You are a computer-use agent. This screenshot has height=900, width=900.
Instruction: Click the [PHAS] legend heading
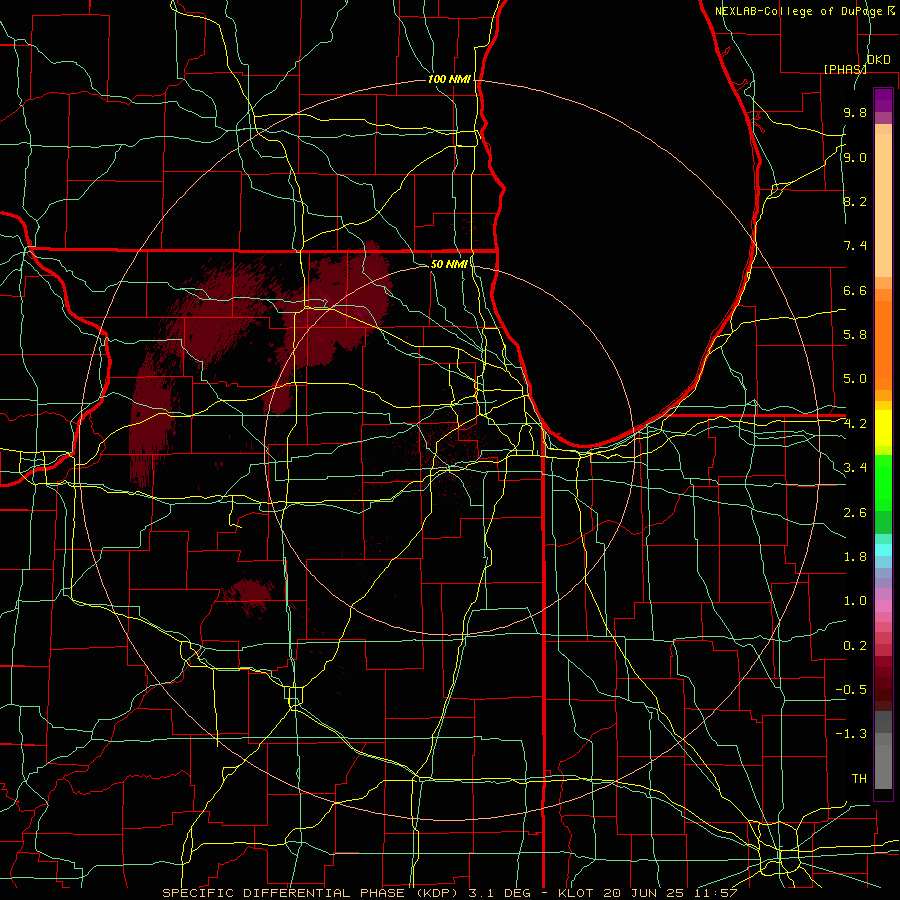(x=845, y=69)
